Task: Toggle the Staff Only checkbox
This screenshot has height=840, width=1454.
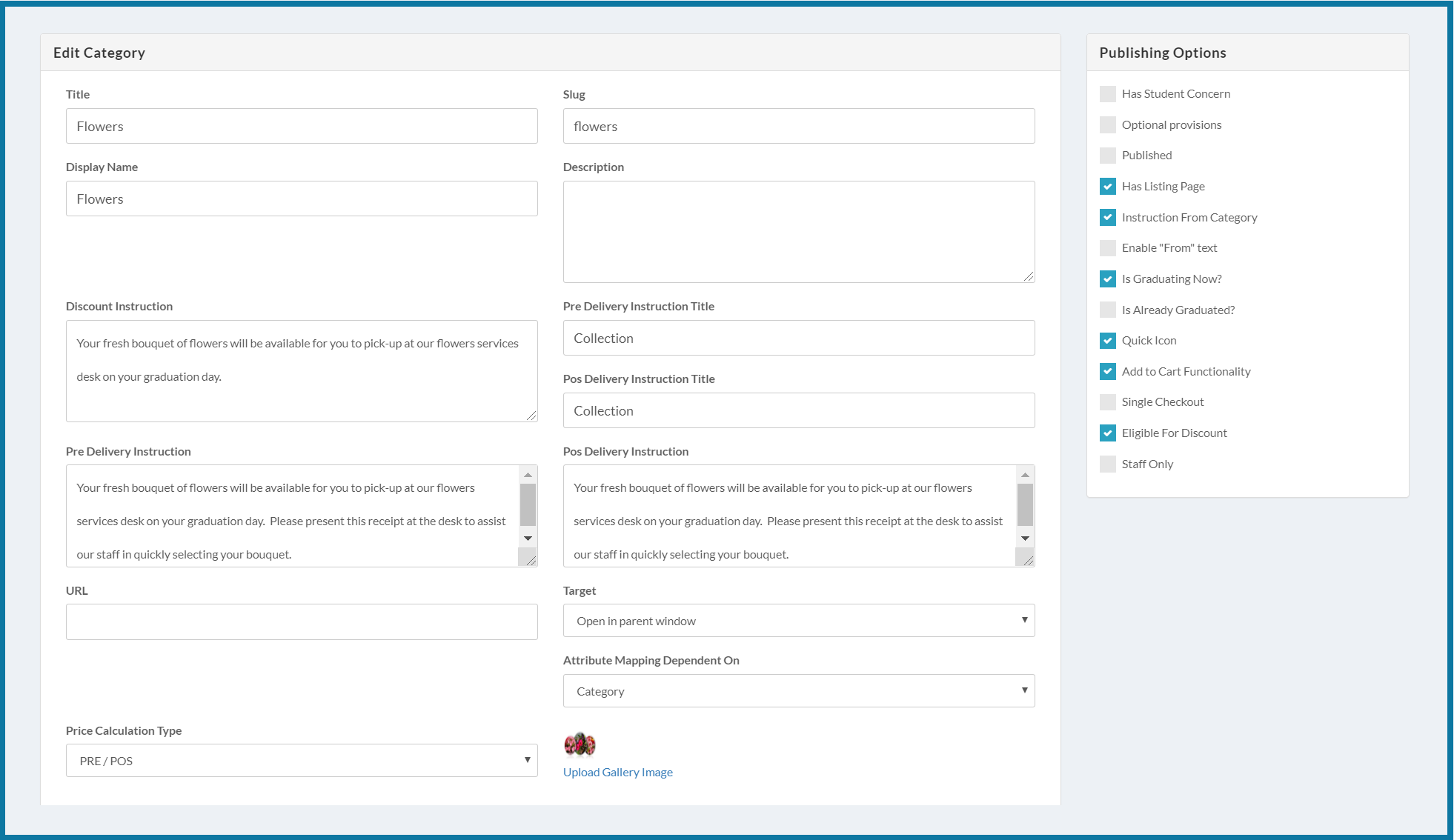Action: pos(1108,464)
